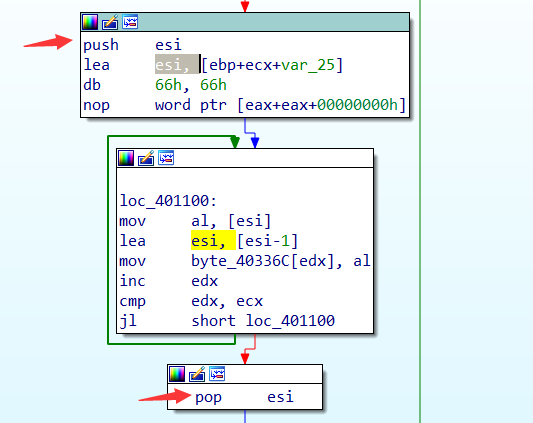533x423 pixels.
Task: Select 'cmp edx, ecx' instruction
Action: pos(191,301)
